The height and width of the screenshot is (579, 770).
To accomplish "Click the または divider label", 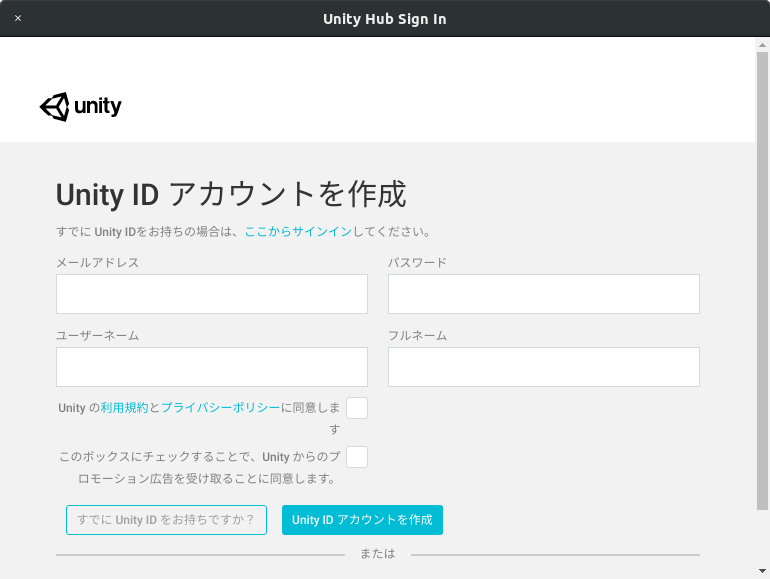I will [x=378, y=553].
